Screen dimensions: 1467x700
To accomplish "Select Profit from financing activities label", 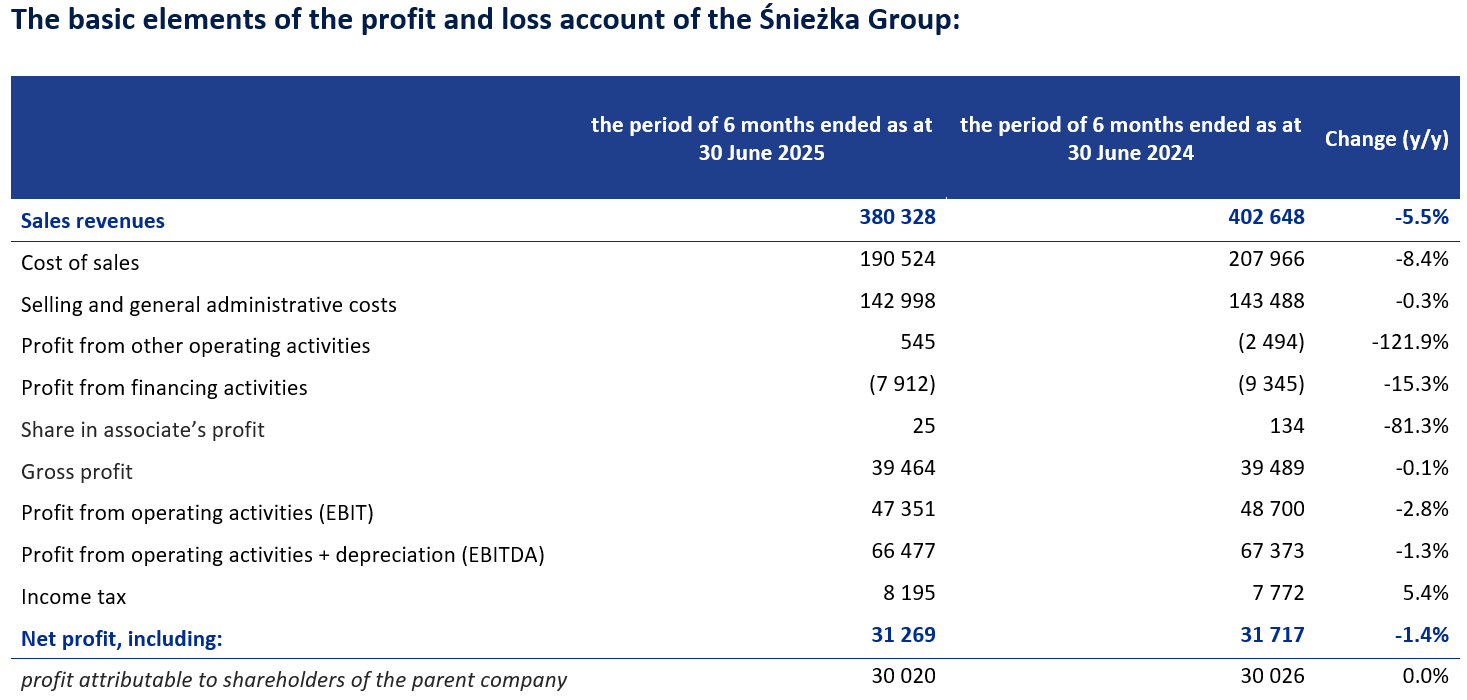I will coord(164,388).
